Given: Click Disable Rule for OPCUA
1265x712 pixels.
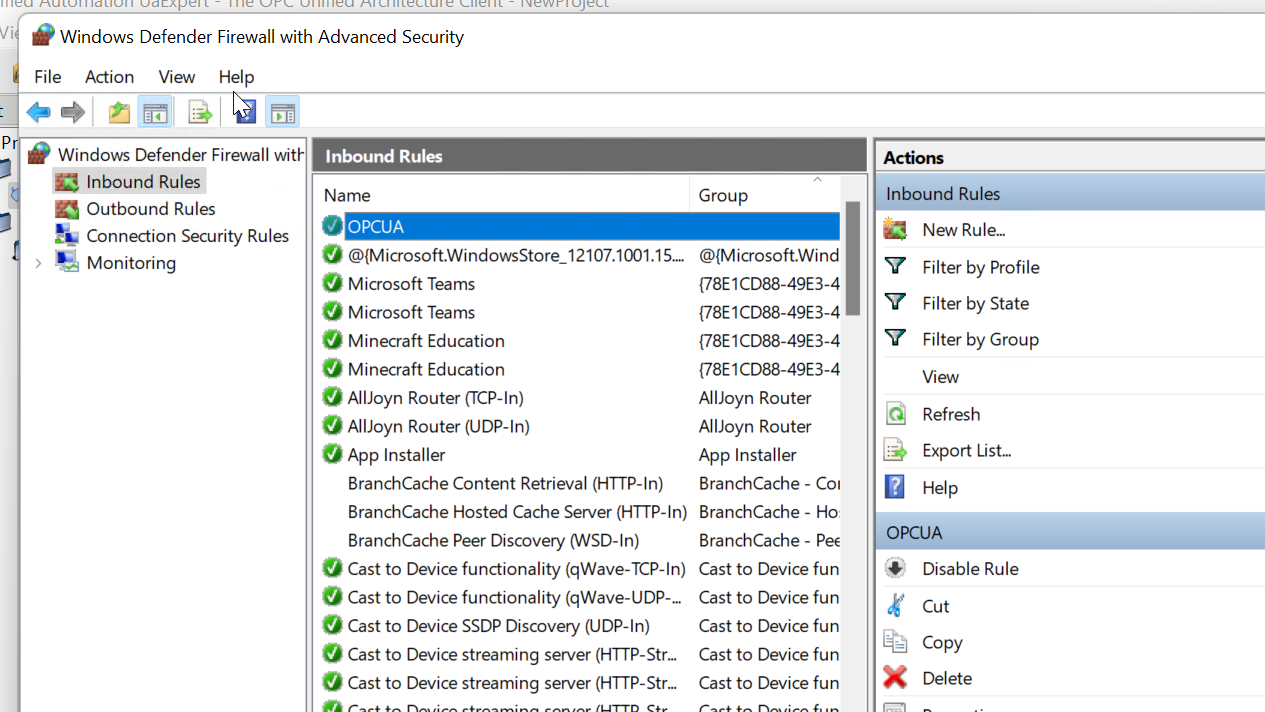Looking at the screenshot, I should tap(970, 569).
